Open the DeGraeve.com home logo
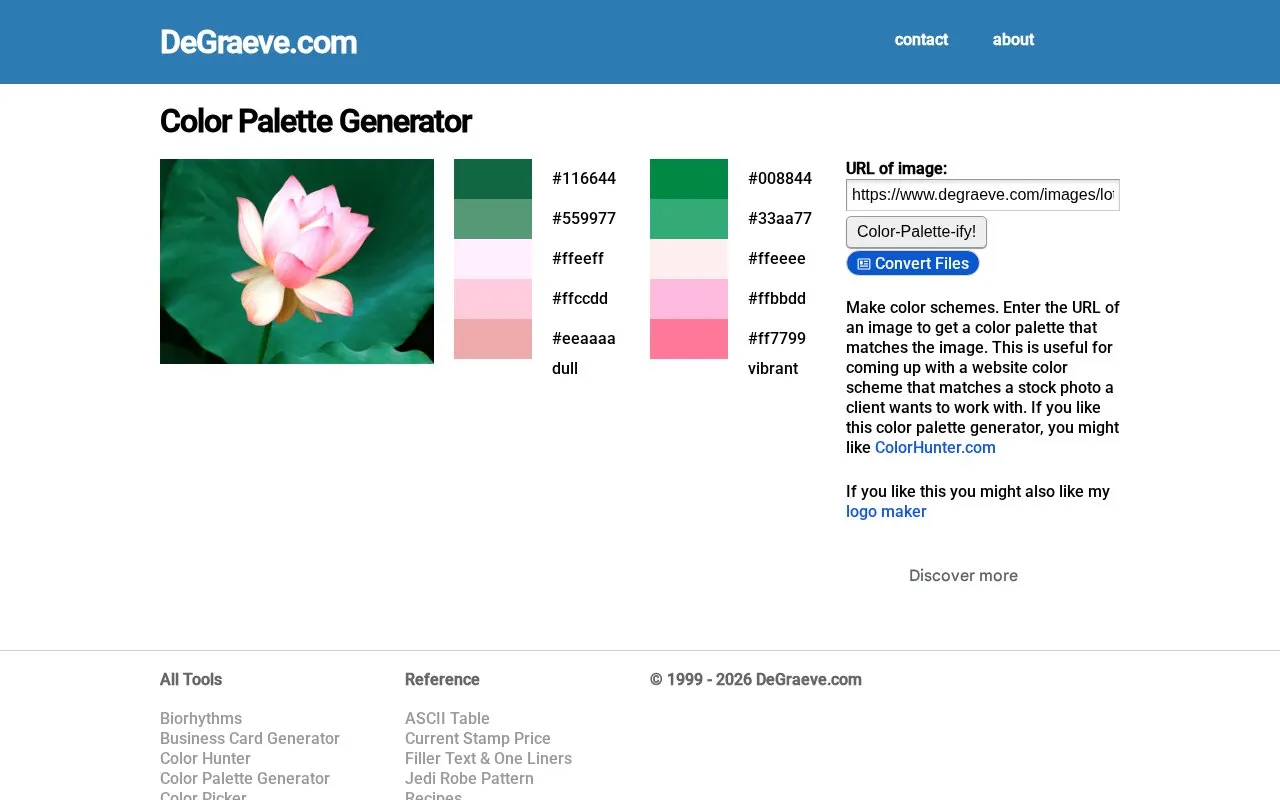This screenshot has width=1280, height=800. point(258,42)
